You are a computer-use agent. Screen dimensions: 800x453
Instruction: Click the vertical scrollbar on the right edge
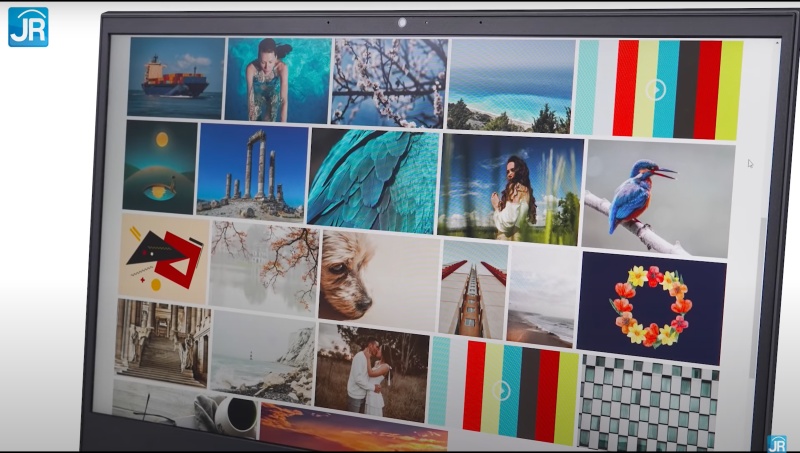[760, 296]
